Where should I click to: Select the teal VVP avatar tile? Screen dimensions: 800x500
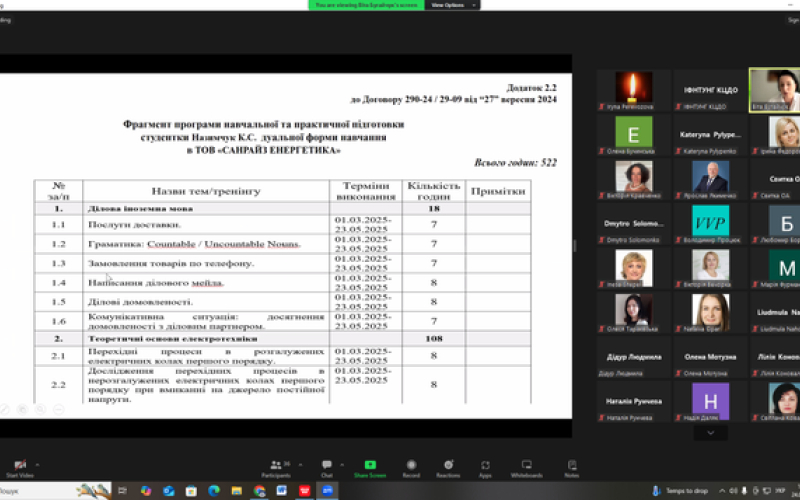[711, 224]
